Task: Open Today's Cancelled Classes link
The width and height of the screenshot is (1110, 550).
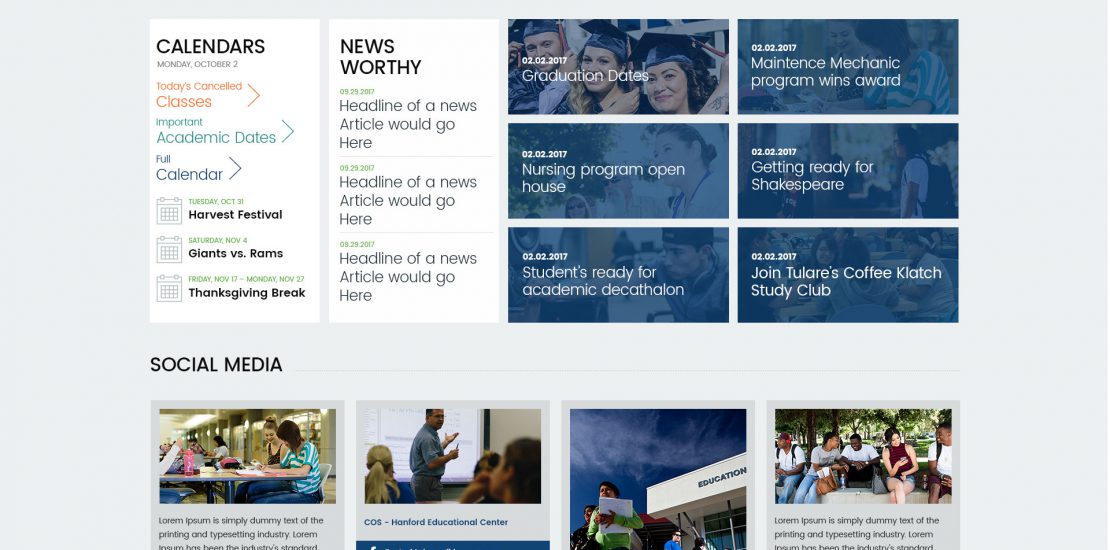Action: (200, 95)
